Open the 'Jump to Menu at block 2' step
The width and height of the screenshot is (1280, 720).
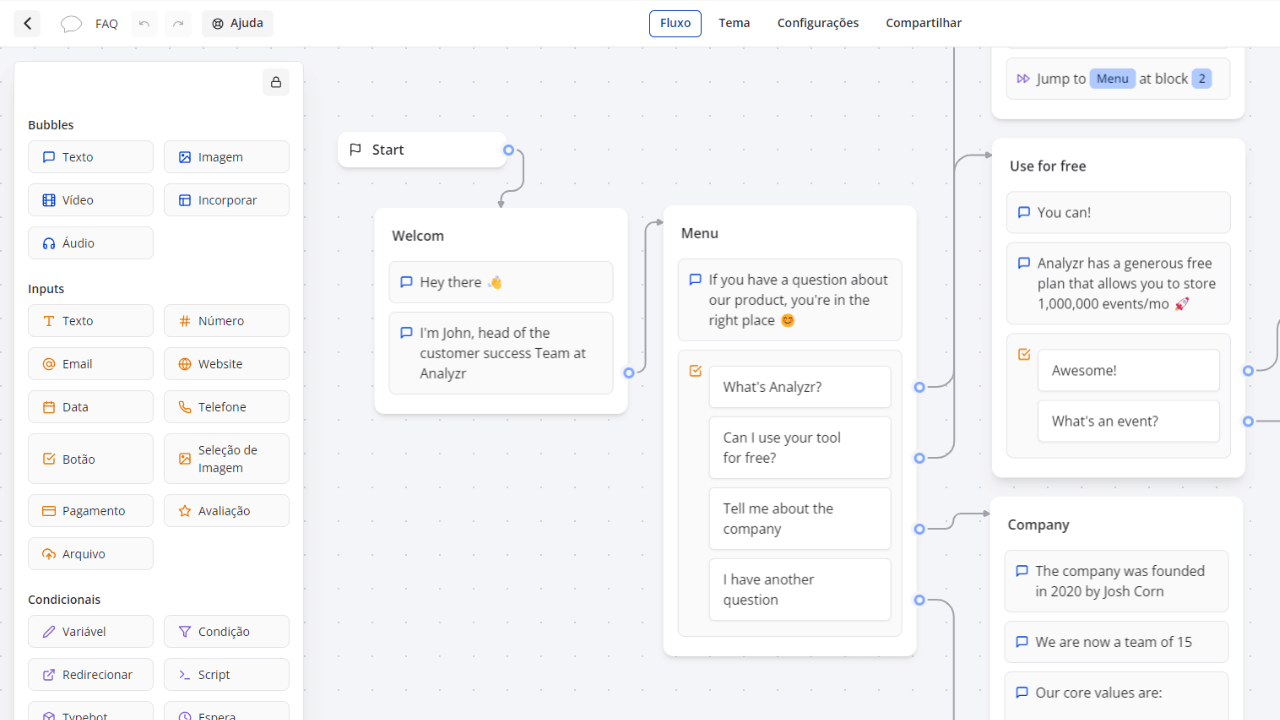point(1118,79)
